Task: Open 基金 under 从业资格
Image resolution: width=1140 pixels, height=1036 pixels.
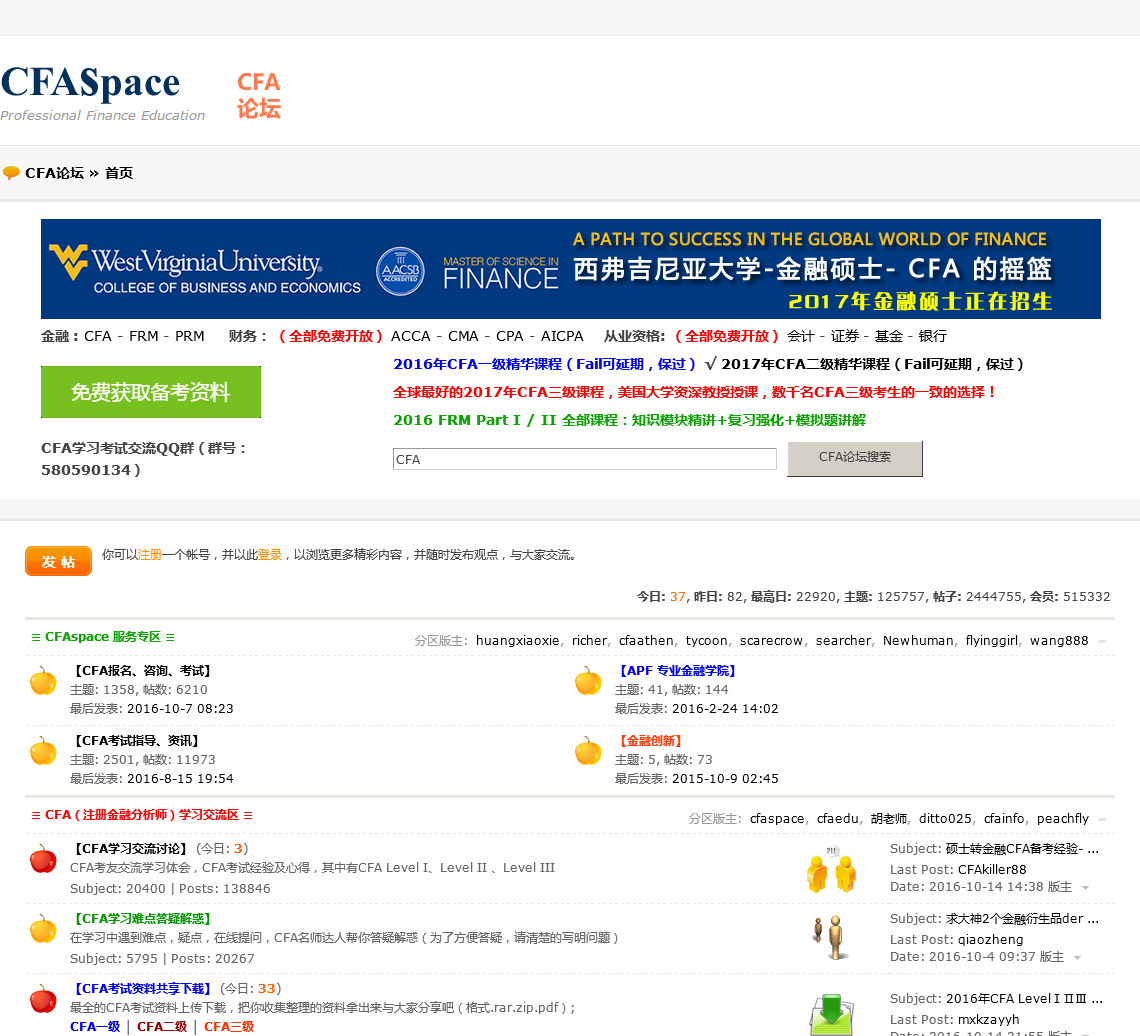Action: 888,336
